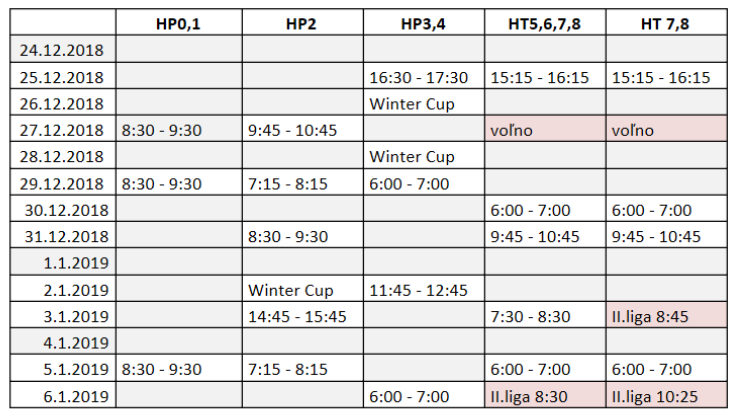Select the 1.1.2019 date cell
The image size is (738, 417).
(x=63, y=262)
